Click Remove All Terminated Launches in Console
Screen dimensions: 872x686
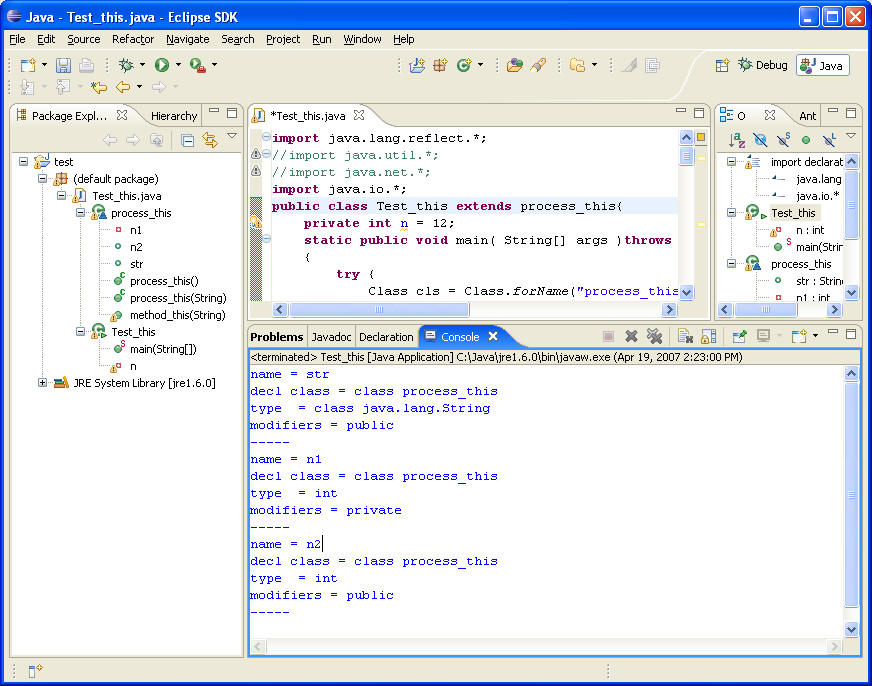point(654,337)
